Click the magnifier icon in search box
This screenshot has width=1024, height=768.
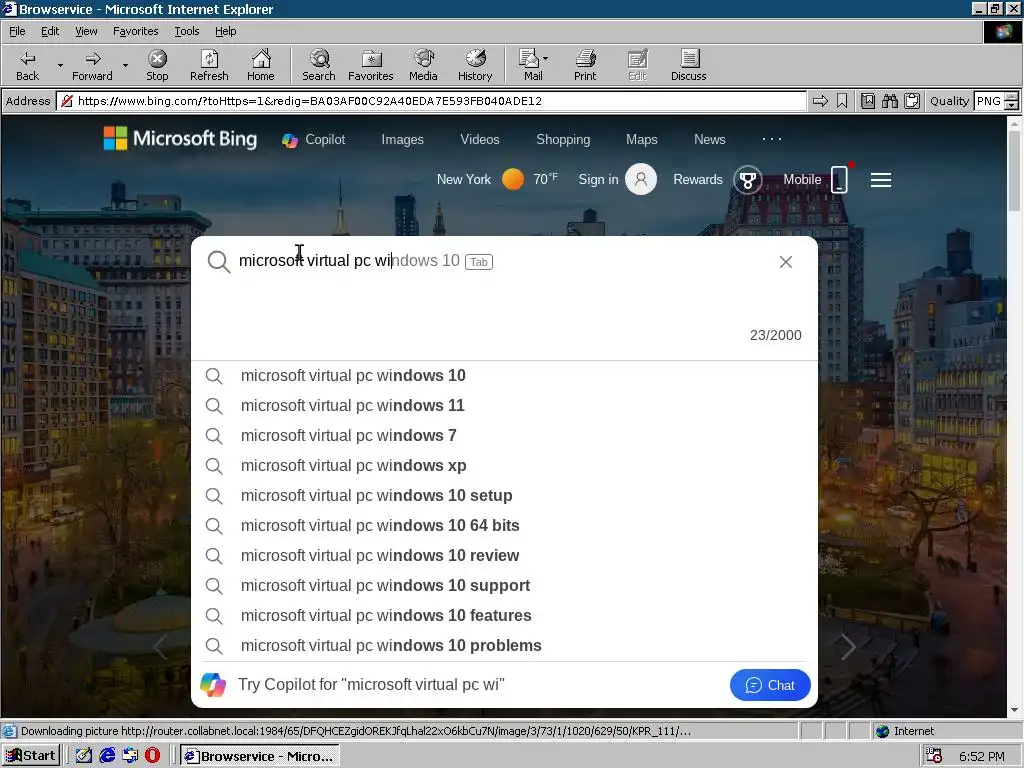[219, 262]
